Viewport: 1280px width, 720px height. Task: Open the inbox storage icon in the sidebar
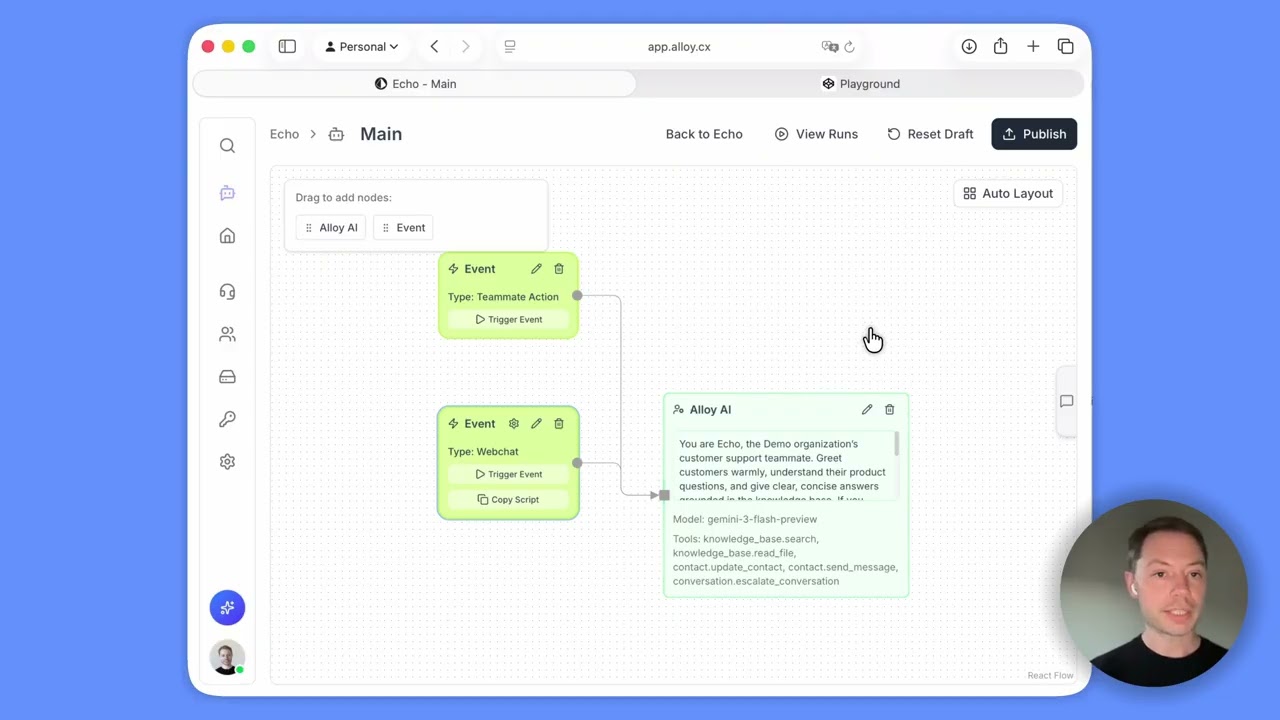227,377
